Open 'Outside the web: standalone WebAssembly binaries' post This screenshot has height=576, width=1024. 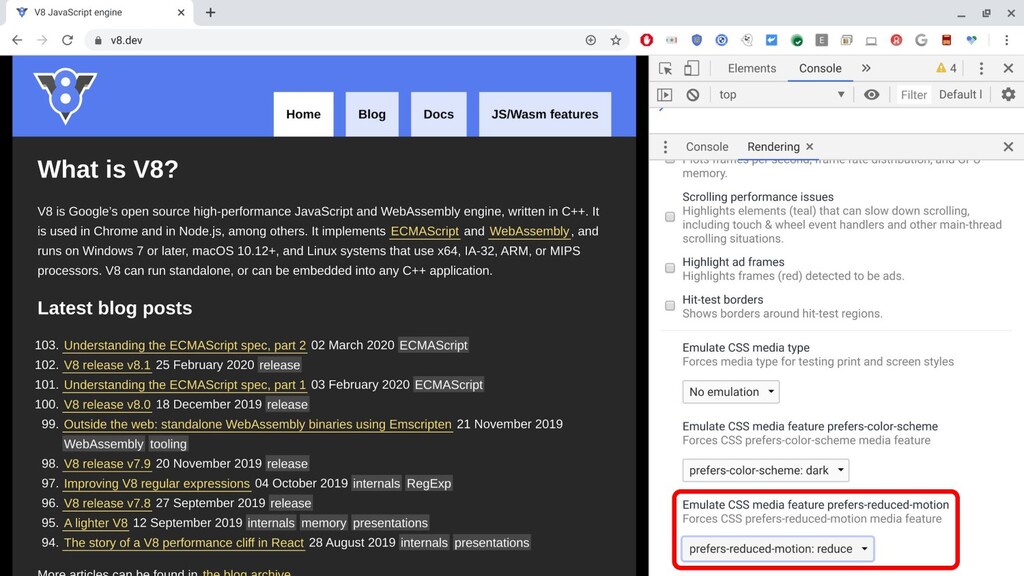257,424
